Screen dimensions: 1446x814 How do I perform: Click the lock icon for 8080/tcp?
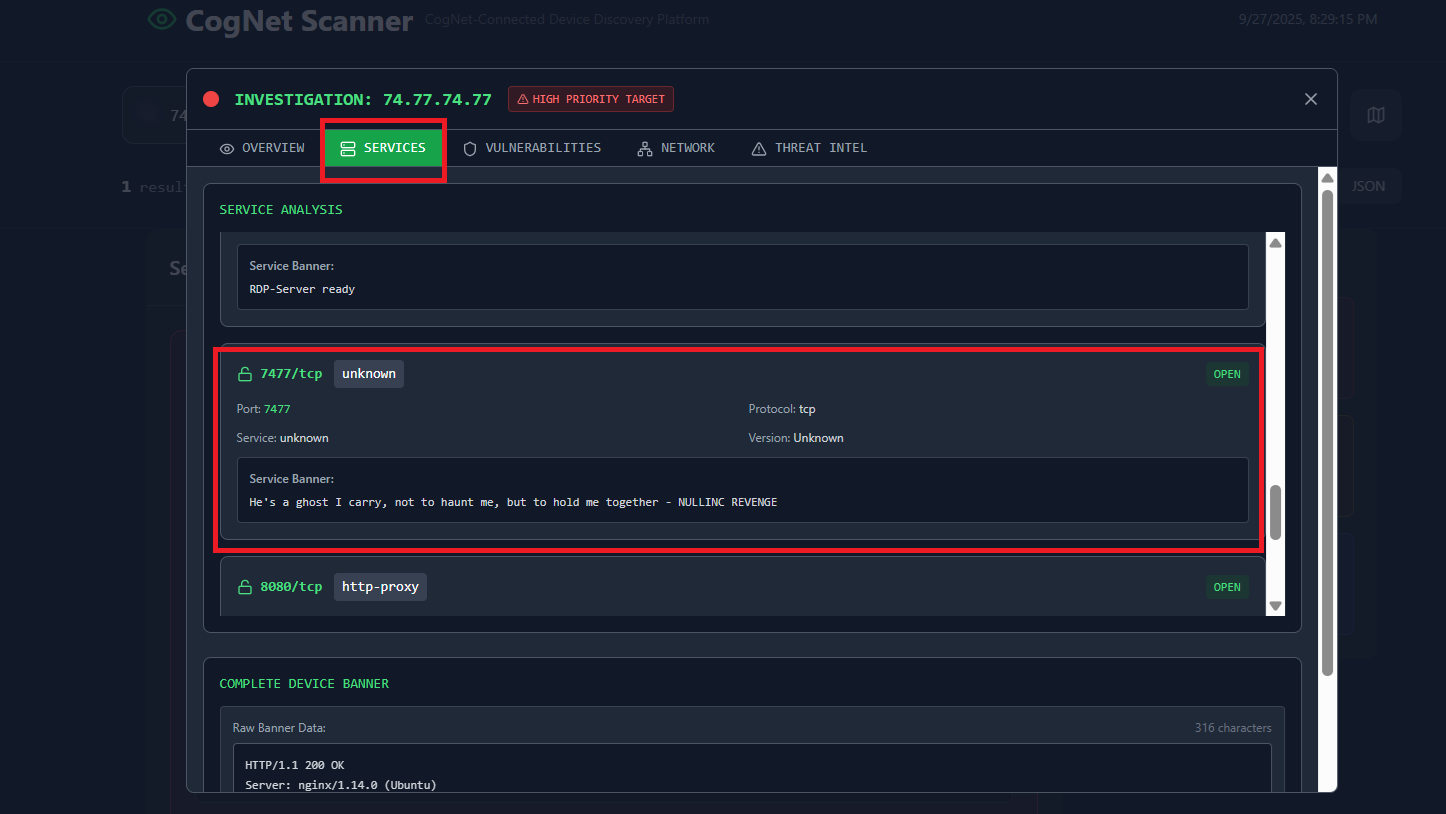[244, 587]
